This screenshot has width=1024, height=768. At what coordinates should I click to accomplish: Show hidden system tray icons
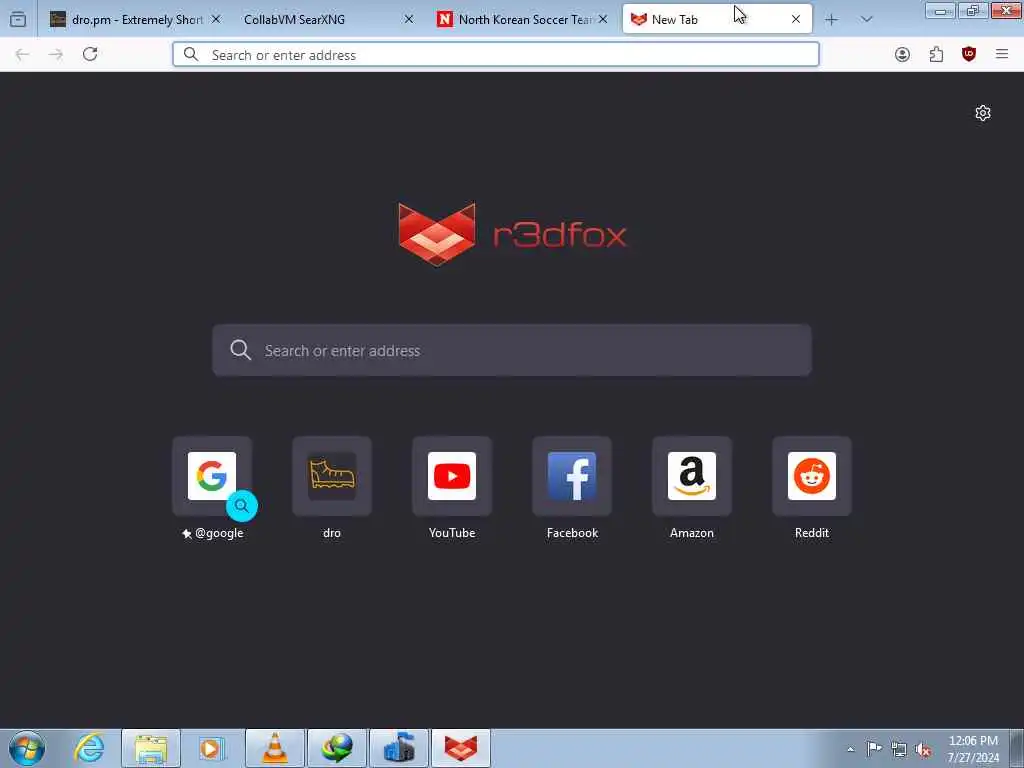click(x=850, y=749)
